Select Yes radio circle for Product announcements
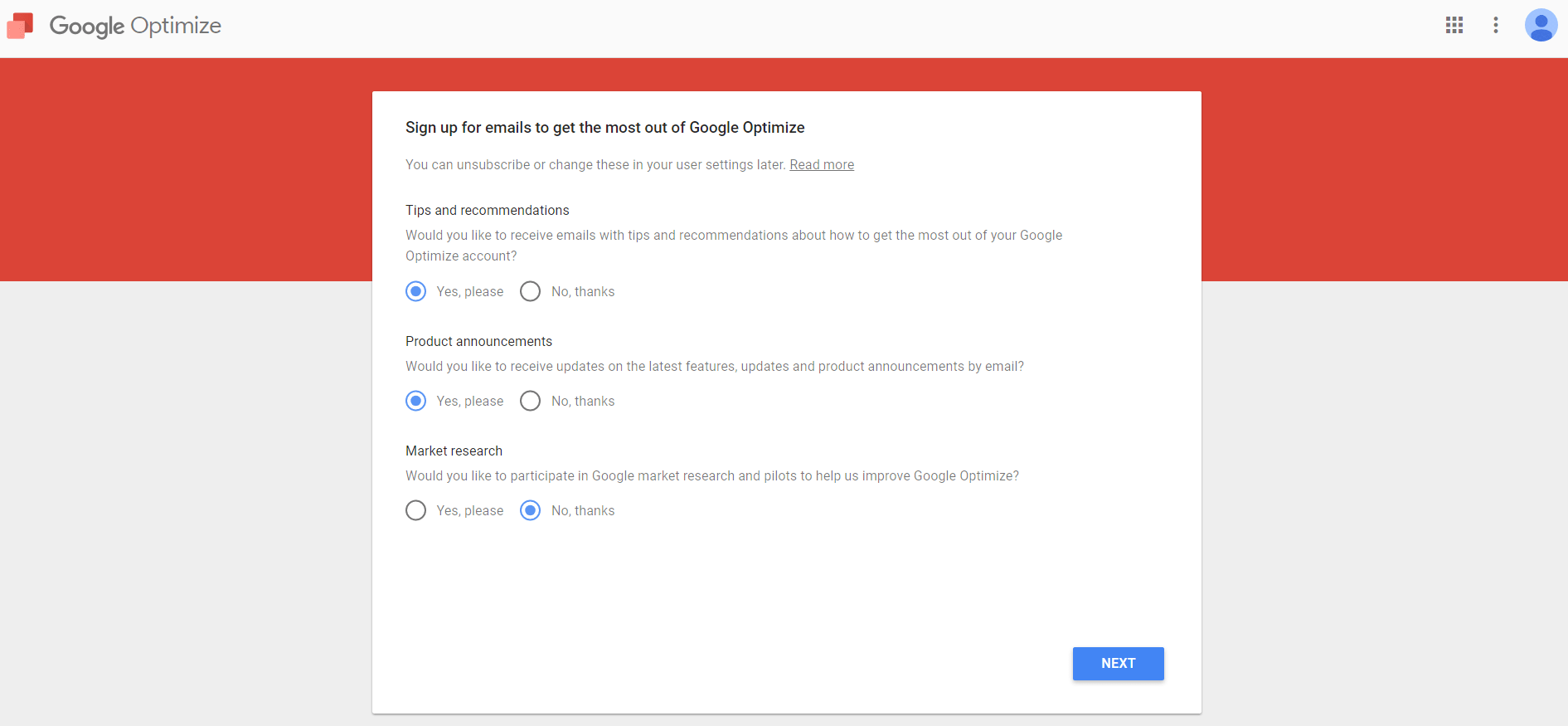Viewport: 1568px width, 726px height. click(415, 401)
